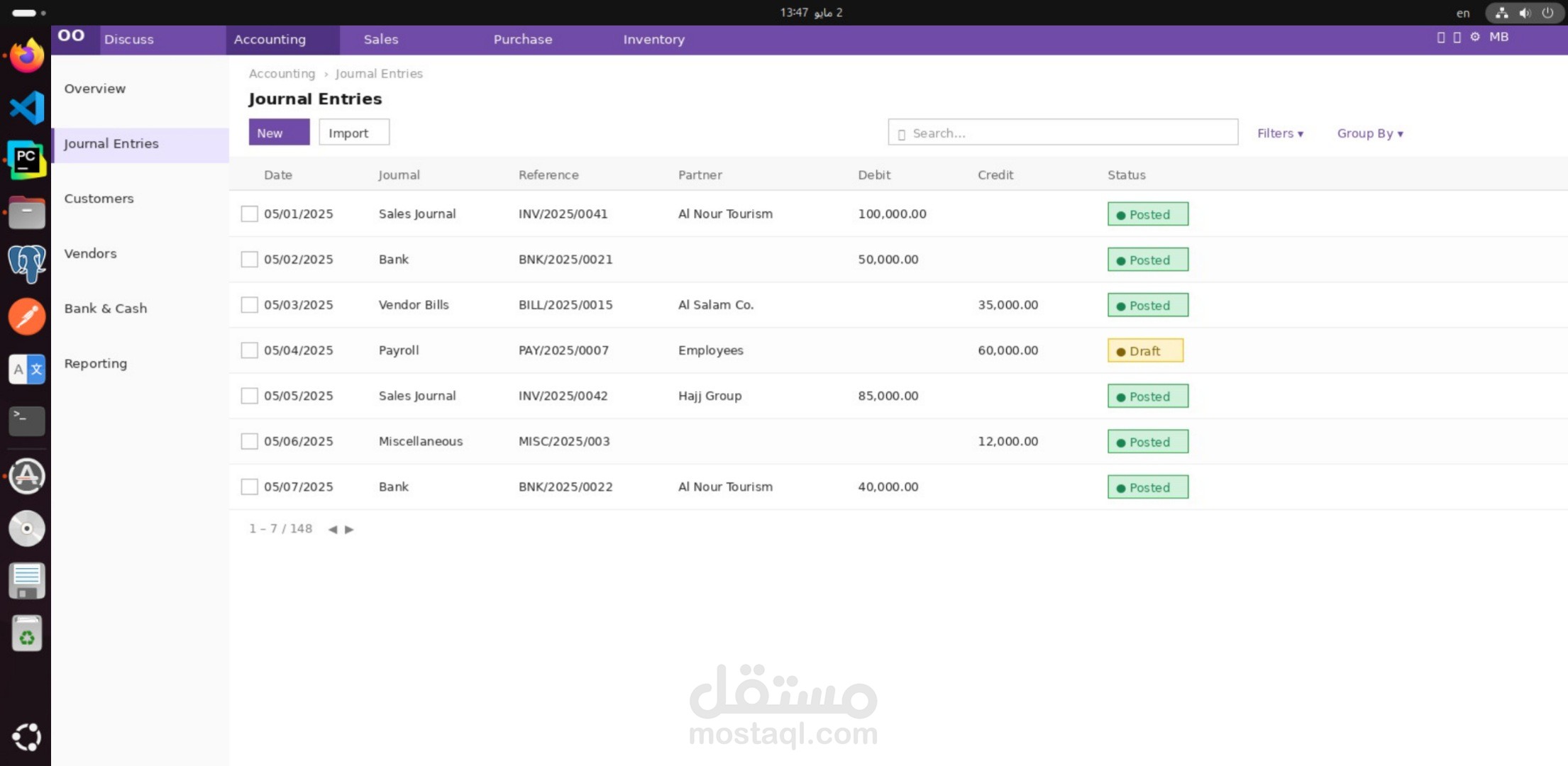Create a New journal entry
The height and width of the screenshot is (766, 1568).
[x=279, y=133]
